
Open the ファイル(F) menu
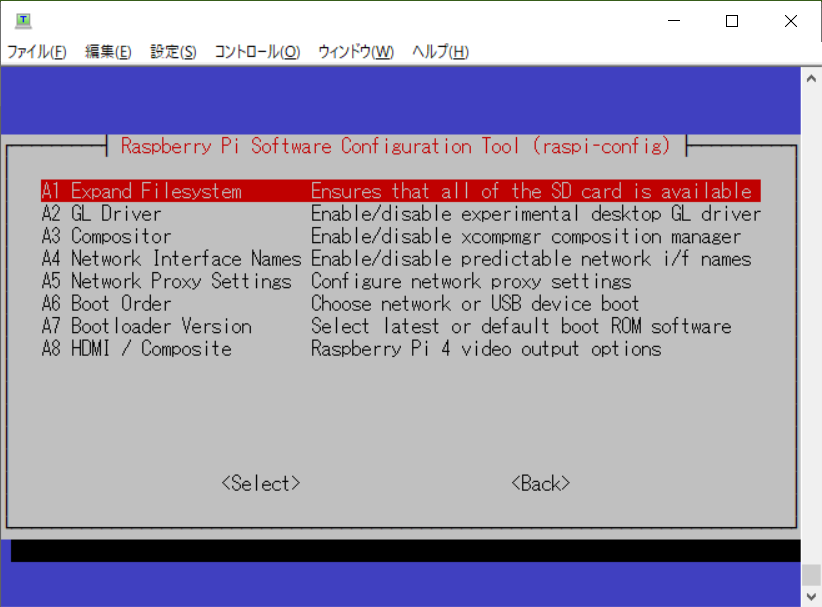coord(37,52)
